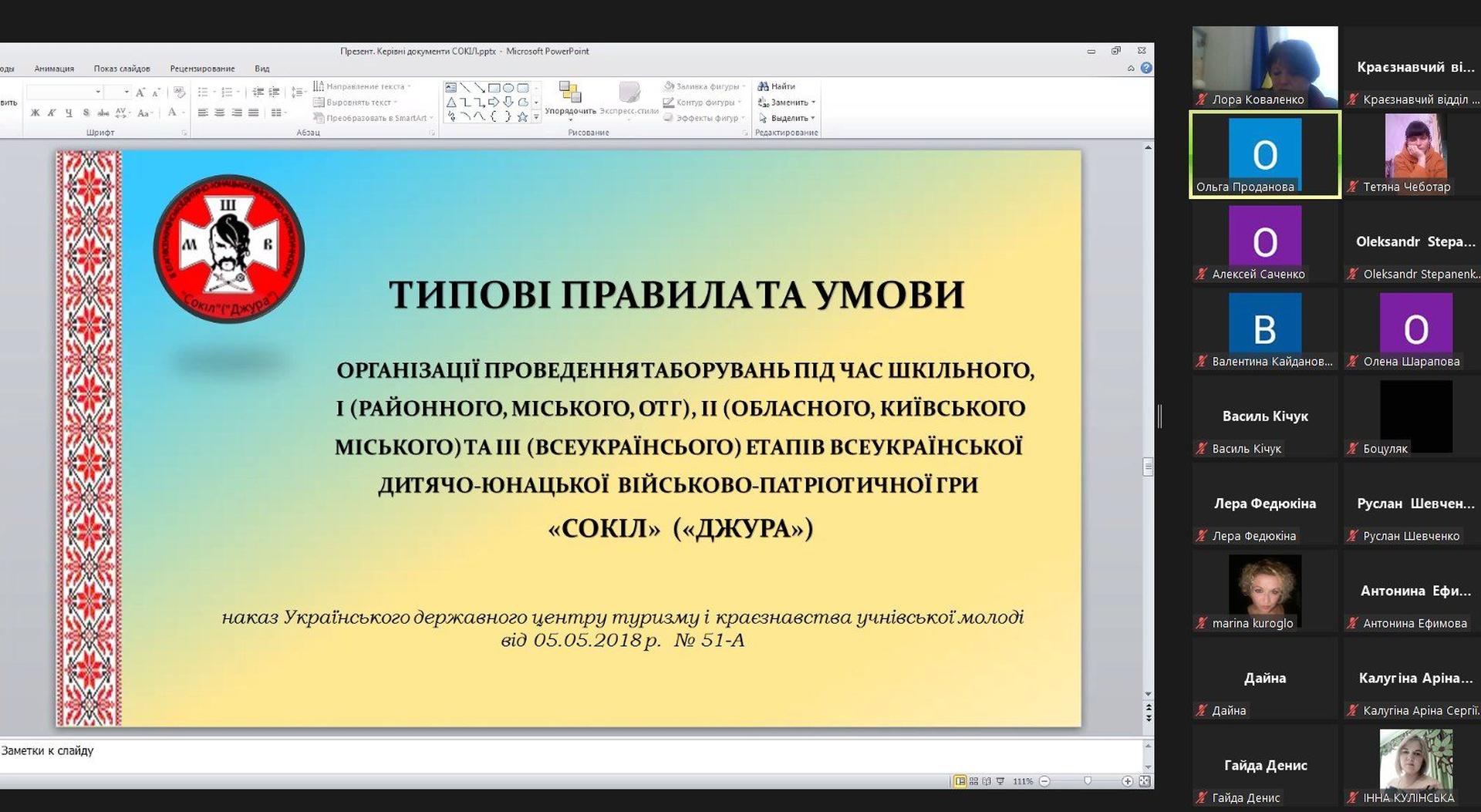1481x812 pixels.
Task: Toggle Strikethrough (abc) formatting
Action: point(103,113)
